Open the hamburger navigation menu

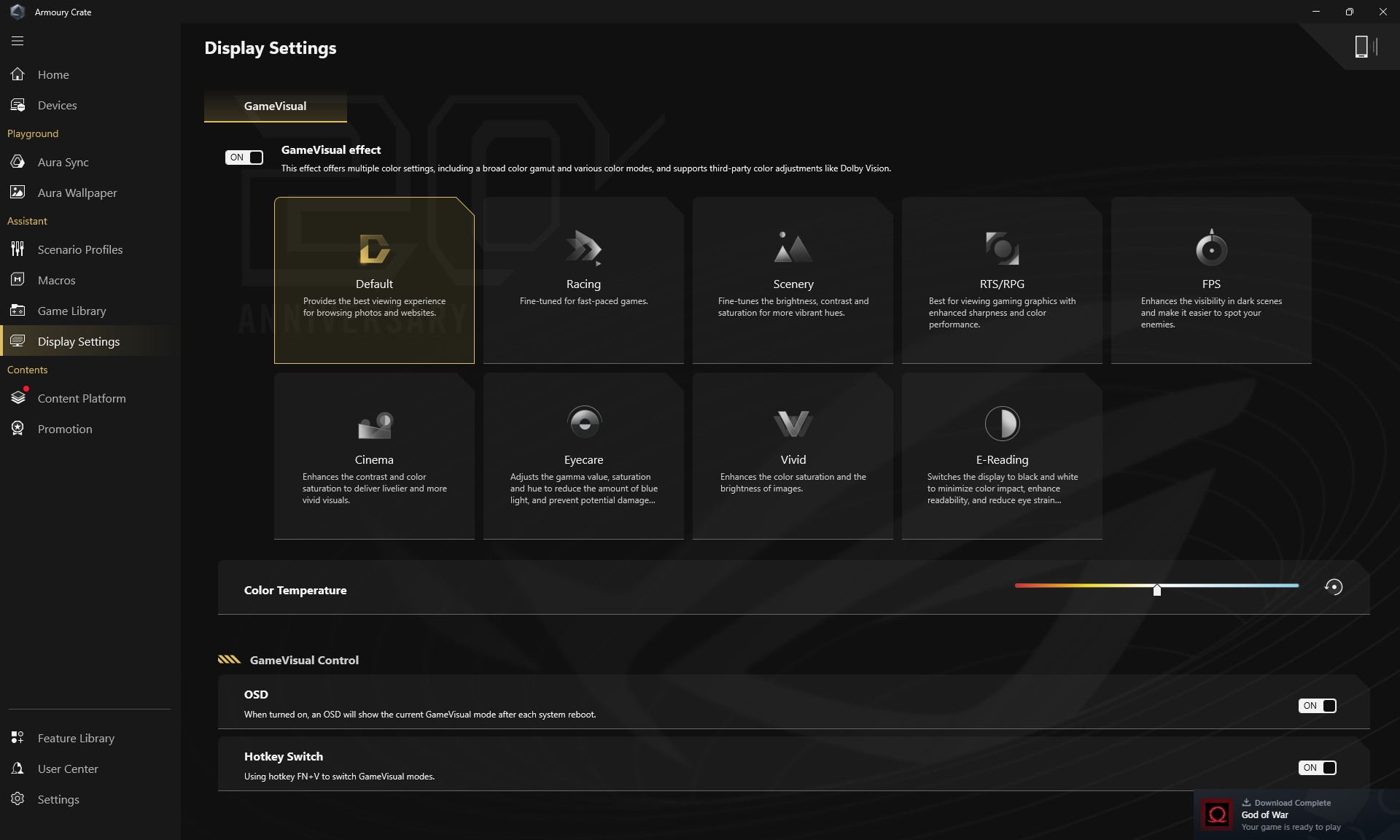17,41
